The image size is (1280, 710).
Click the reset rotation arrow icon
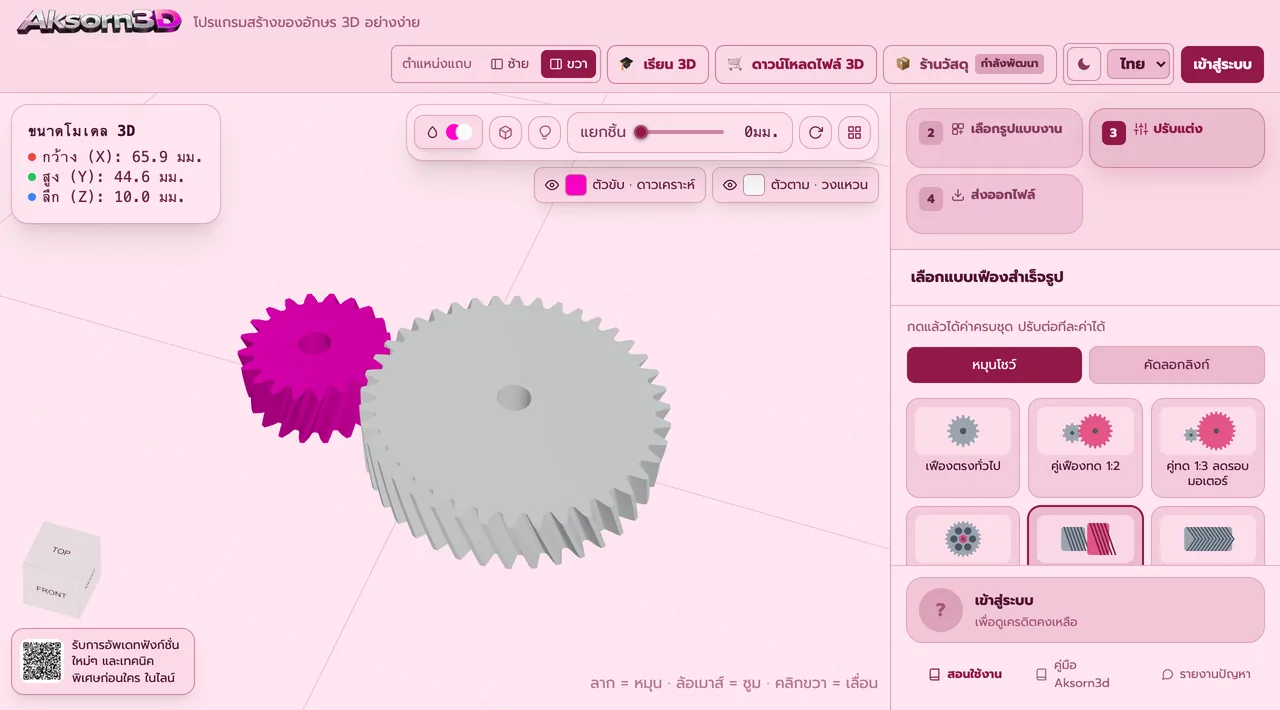coord(816,132)
